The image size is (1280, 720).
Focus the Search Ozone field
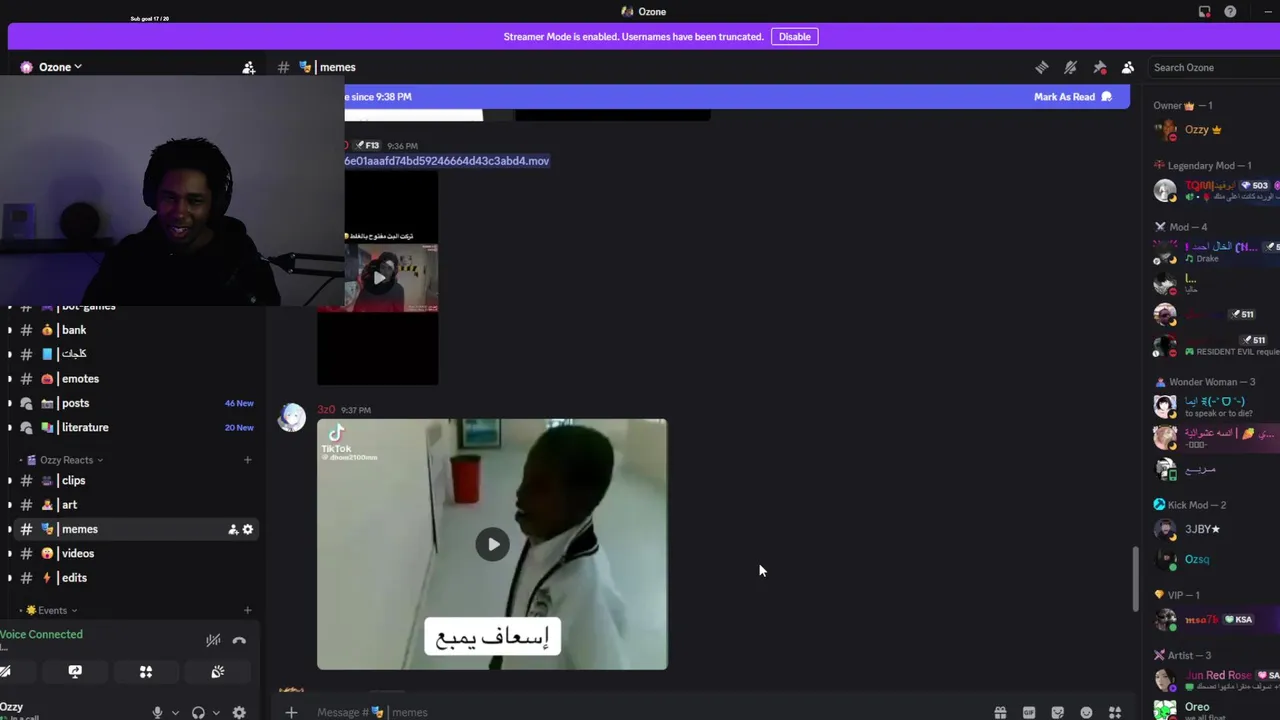pyautogui.click(x=1215, y=67)
